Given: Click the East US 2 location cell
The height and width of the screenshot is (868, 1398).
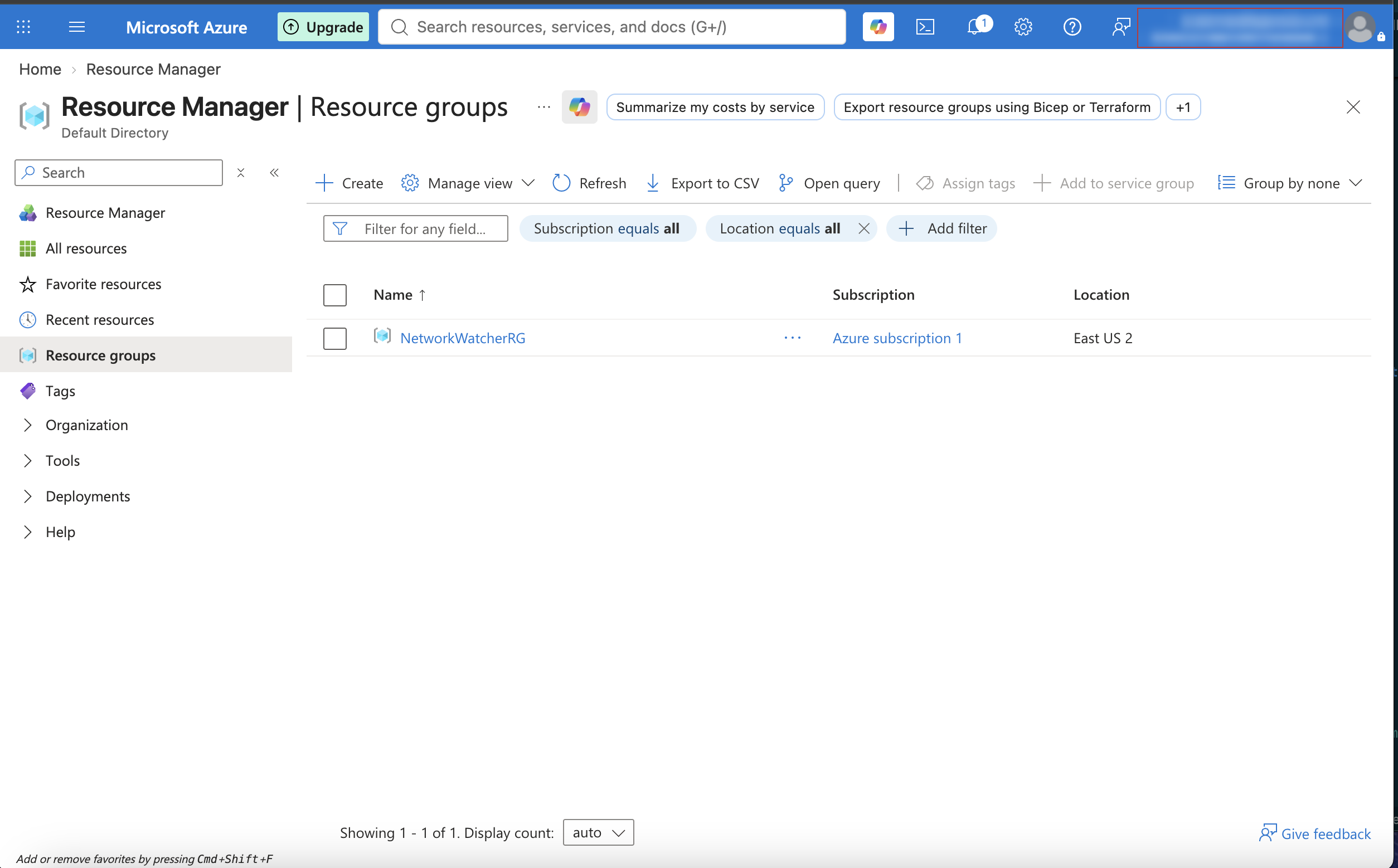Looking at the screenshot, I should 1103,338.
